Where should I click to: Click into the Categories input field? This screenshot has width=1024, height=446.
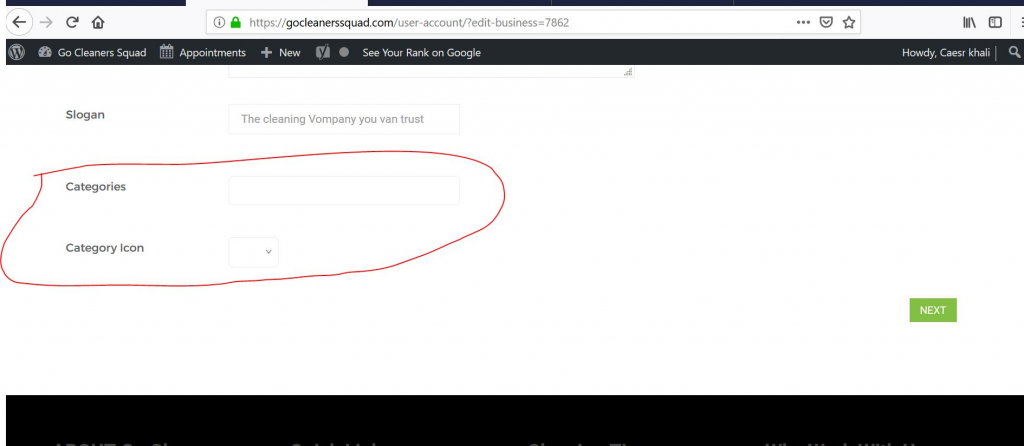pyautogui.click(x=344, y=191)
